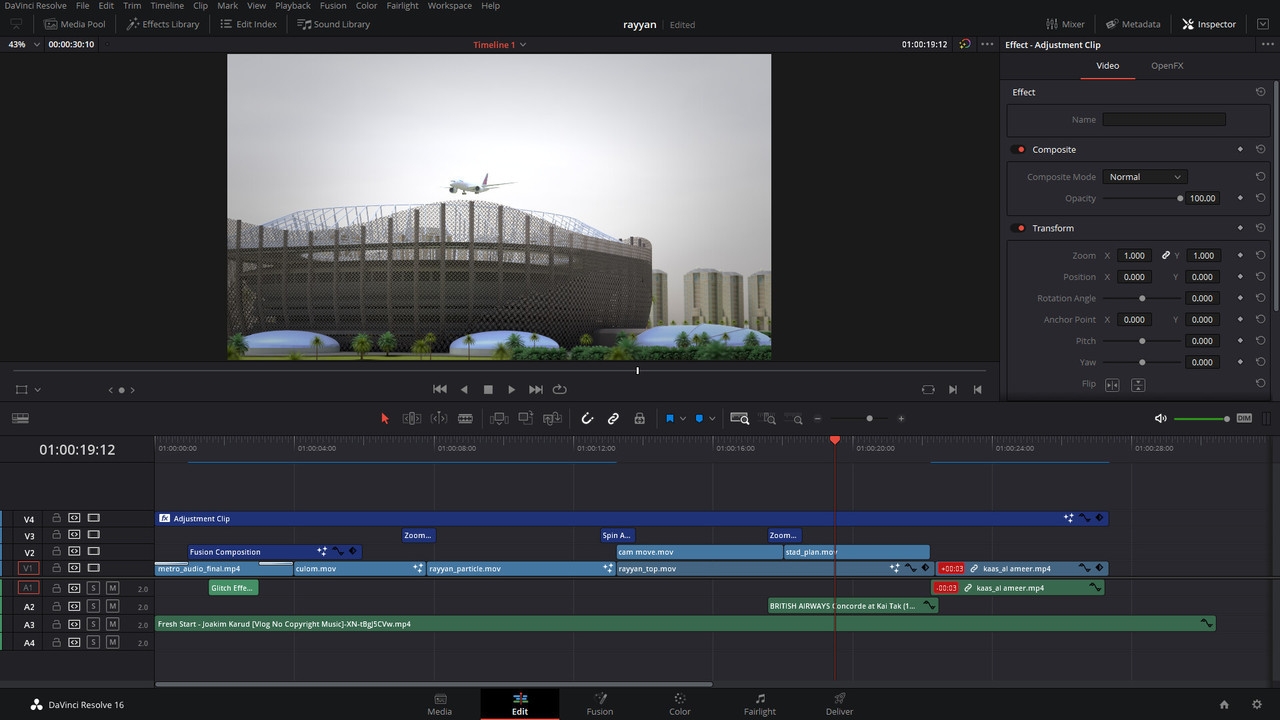Open the Effects Library panel

[163, 24]
